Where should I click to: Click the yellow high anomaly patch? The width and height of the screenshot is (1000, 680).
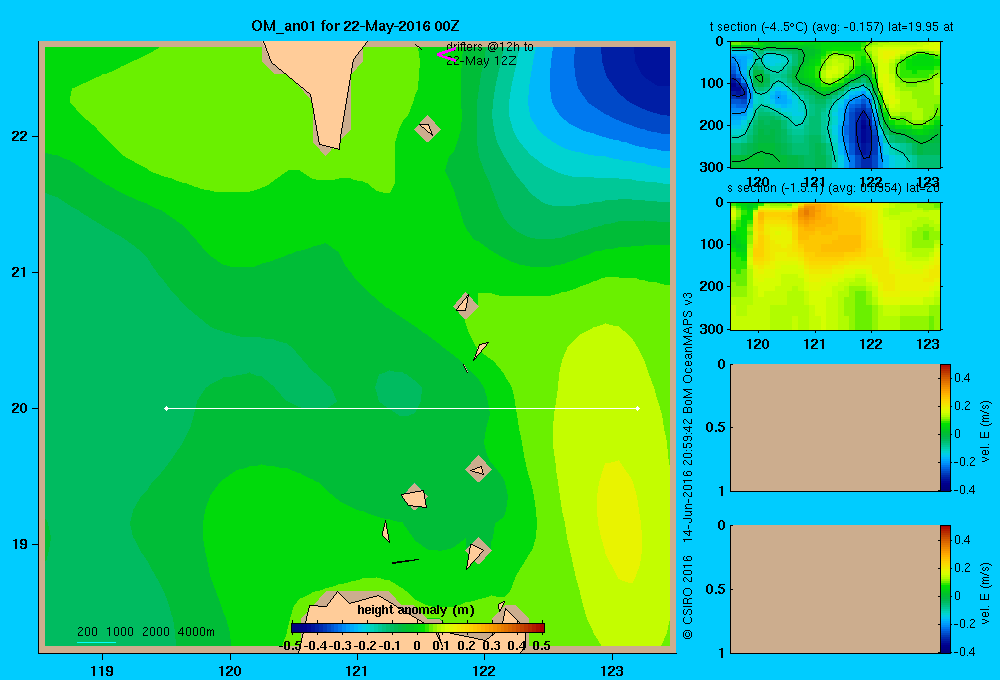coord(619,520)
